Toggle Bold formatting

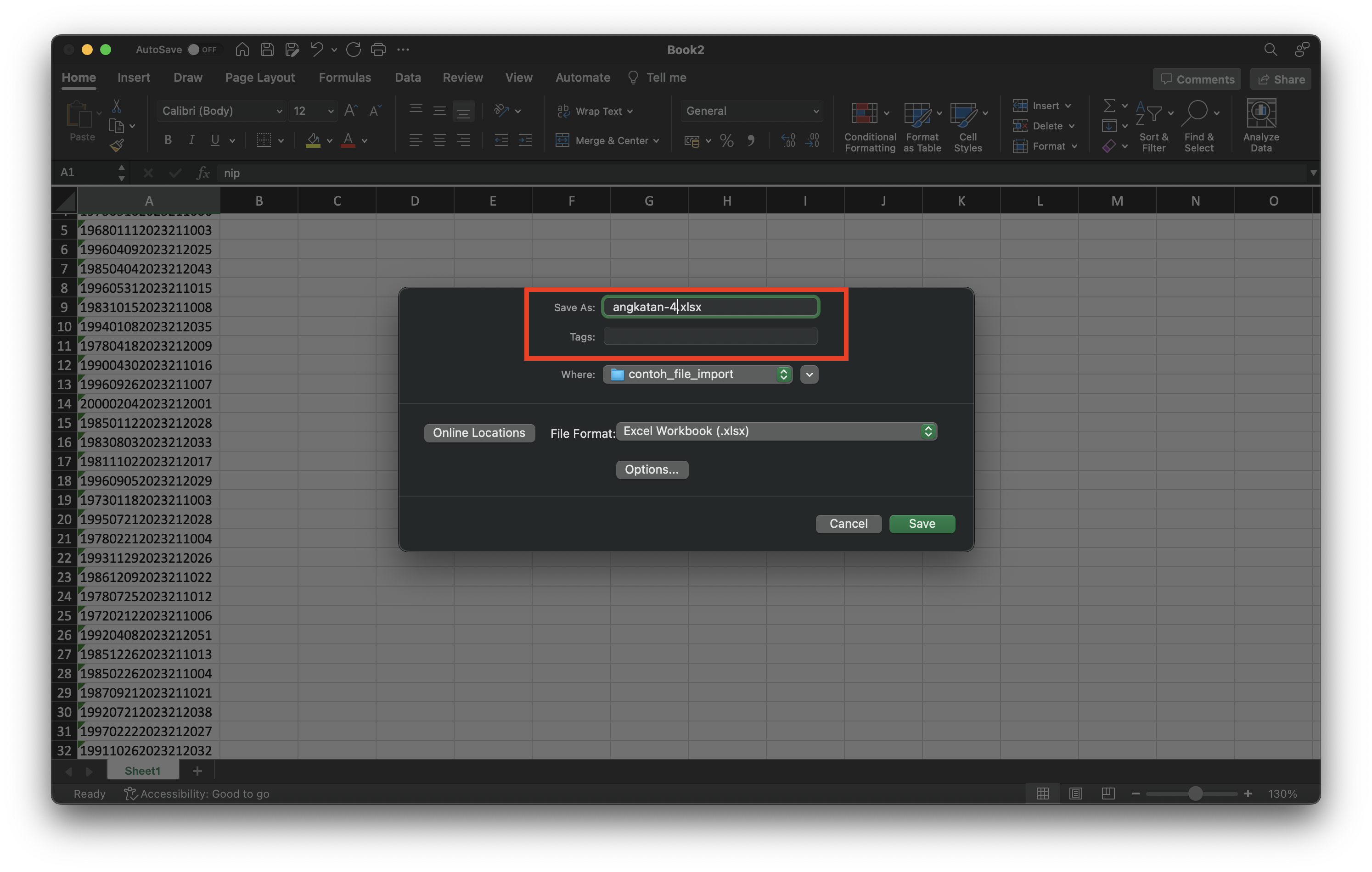click(168, 140)
